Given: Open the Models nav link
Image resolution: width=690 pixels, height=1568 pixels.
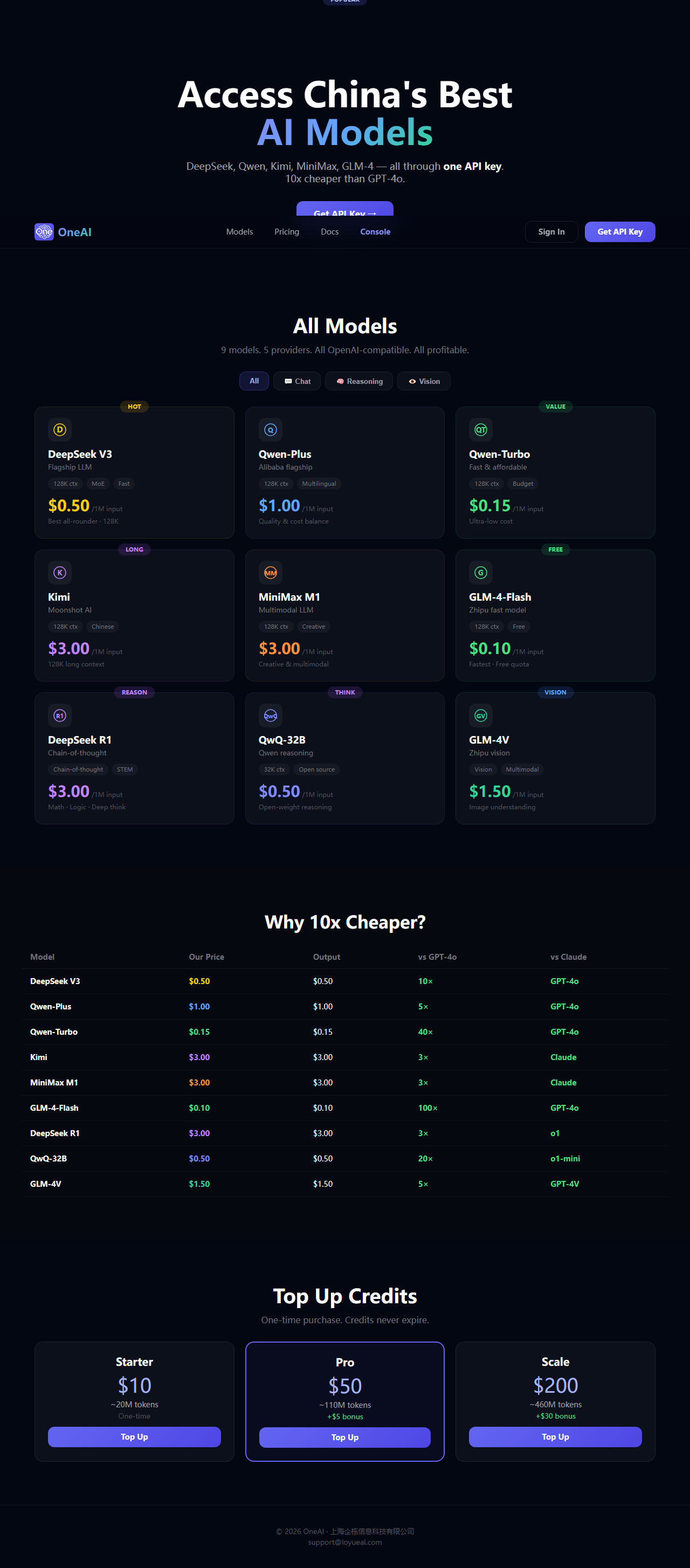Looking at the screenshot, I should tap(240, 232).
